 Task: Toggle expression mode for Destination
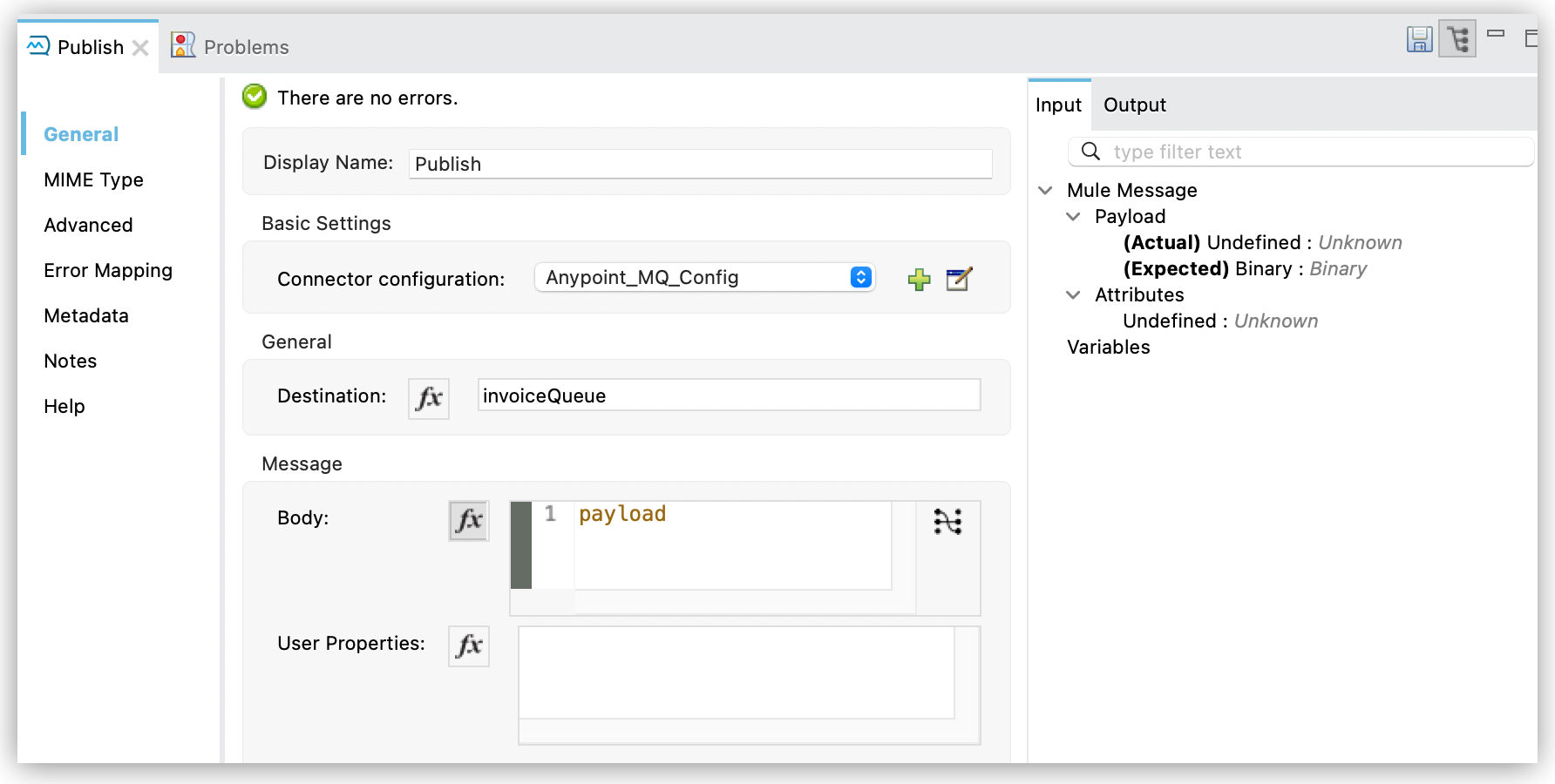pos(428,398)
